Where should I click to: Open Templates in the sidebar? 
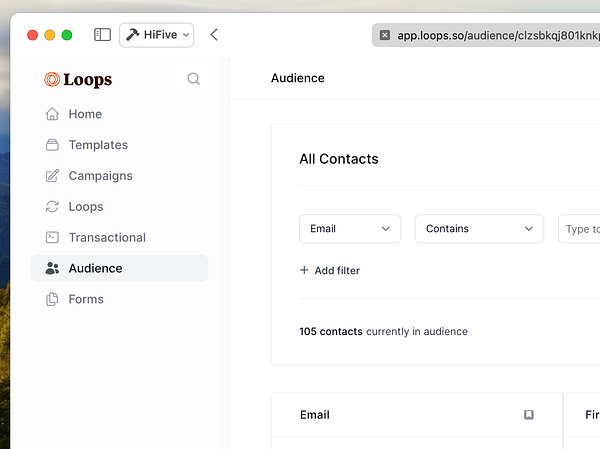coord(98,145)
